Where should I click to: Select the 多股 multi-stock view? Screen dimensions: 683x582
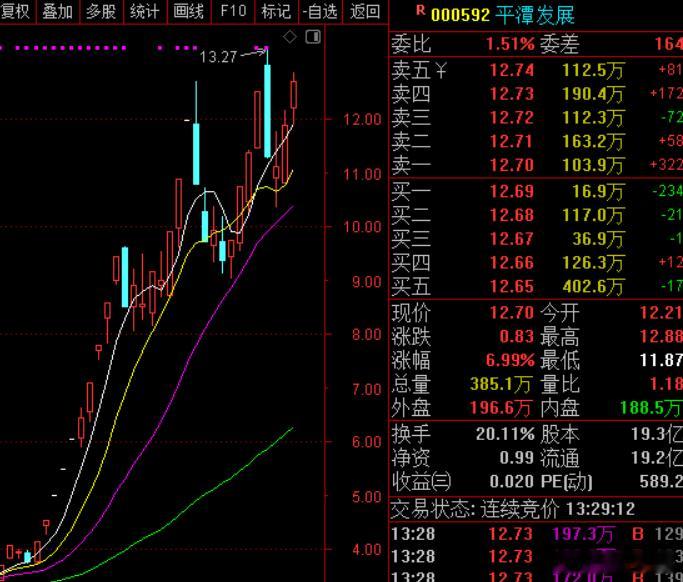[x=101, y=11]
